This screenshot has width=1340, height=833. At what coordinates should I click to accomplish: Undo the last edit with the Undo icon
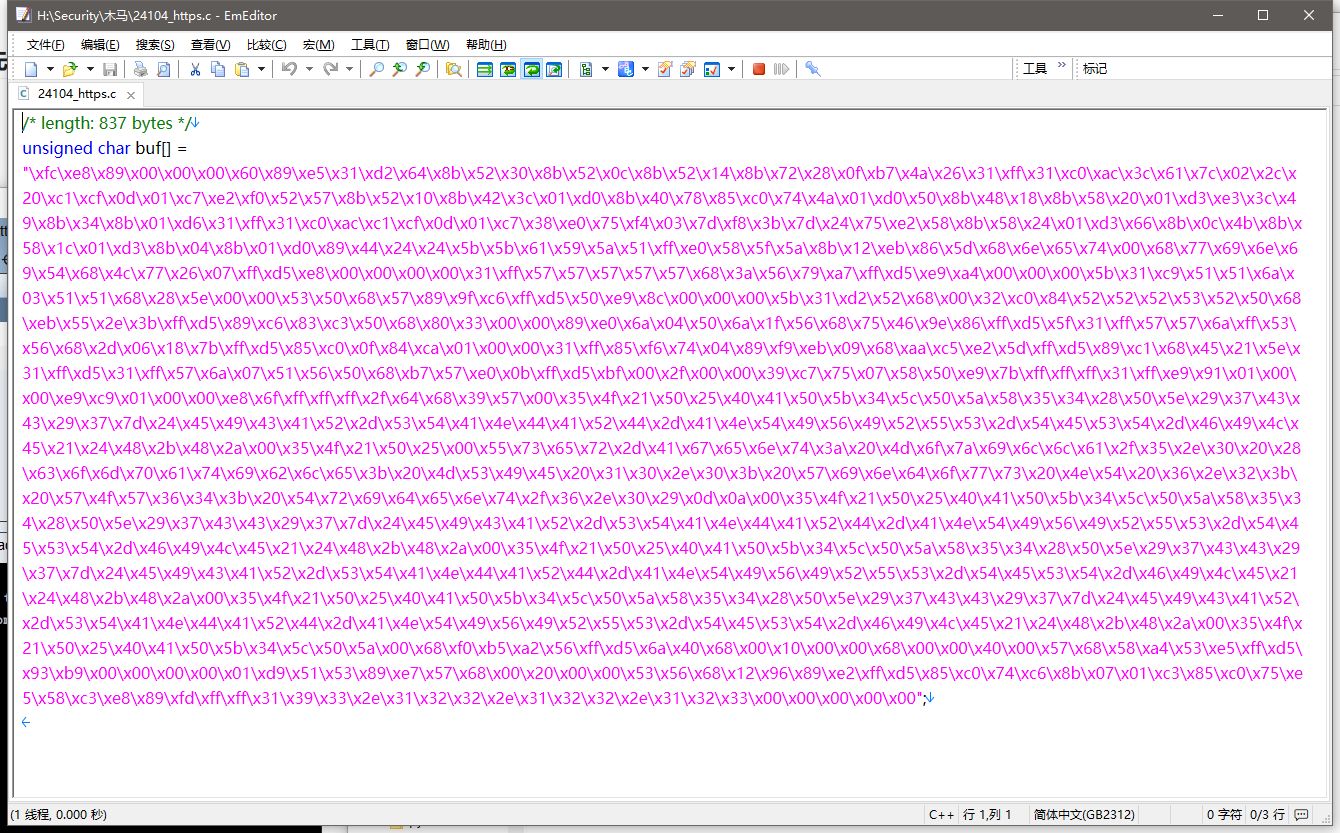coord(289,69)
